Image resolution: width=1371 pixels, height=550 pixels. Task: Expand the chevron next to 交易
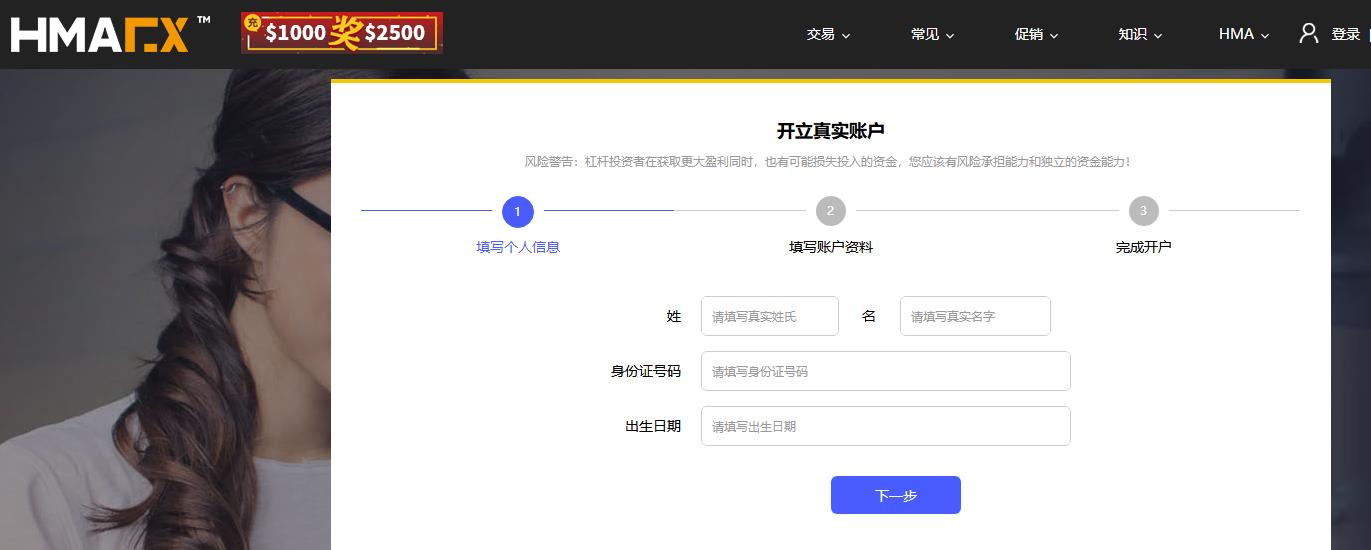coord(846,36)
